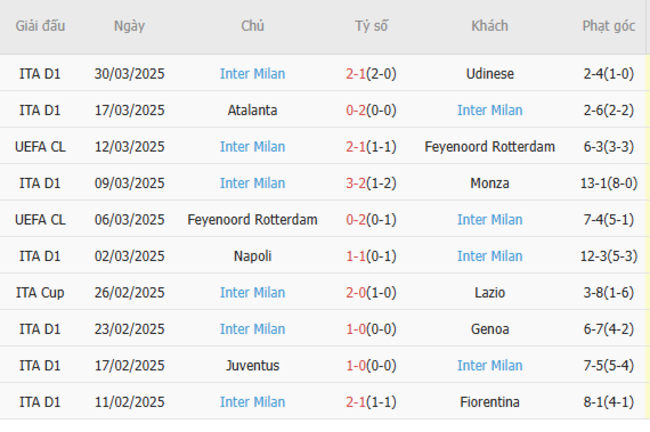This screenshot has height=432, width=650.
Task: Click the Ngày column header
Action: (129, 26)
